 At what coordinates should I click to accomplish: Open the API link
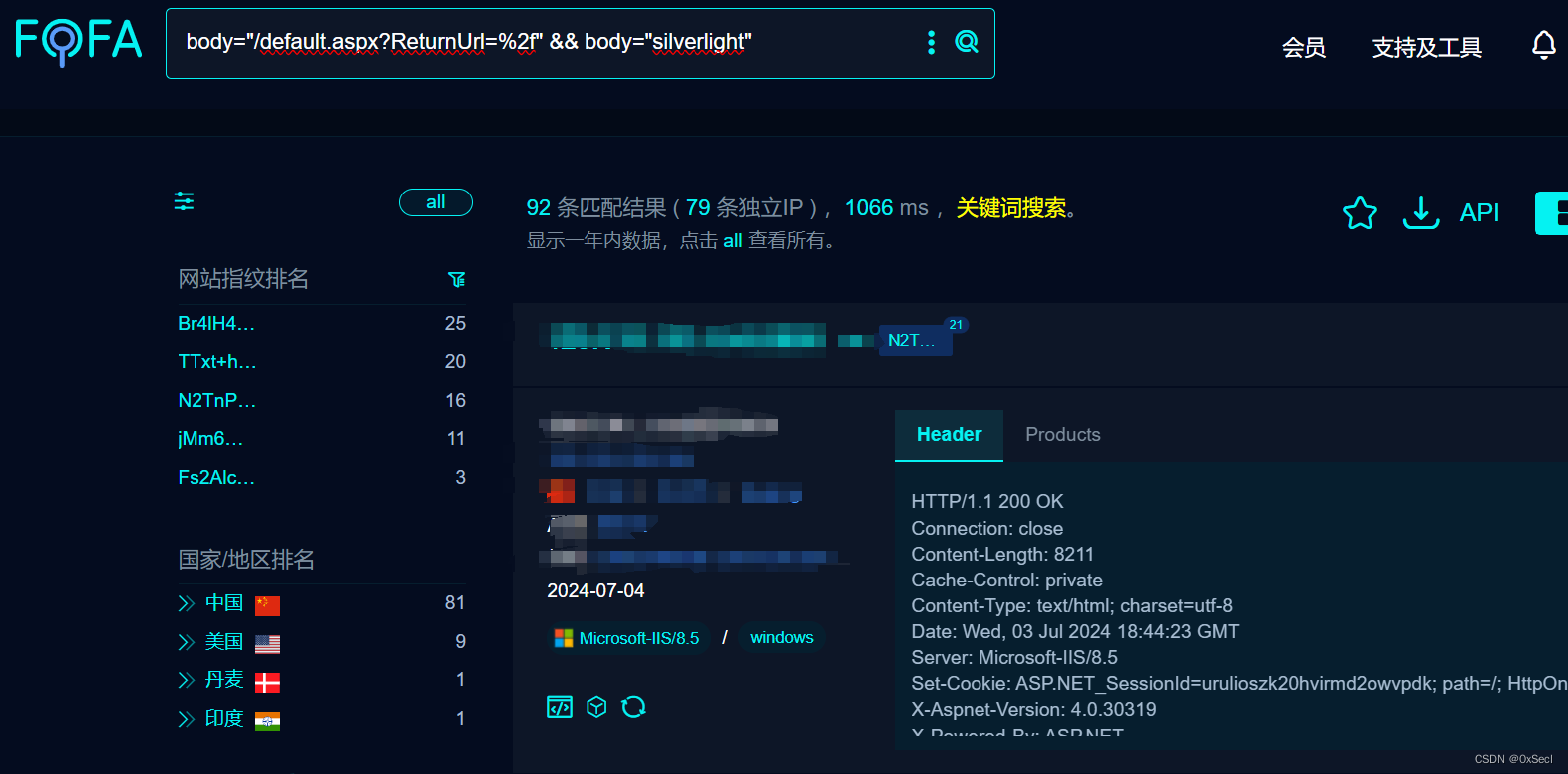[1479, 212]
